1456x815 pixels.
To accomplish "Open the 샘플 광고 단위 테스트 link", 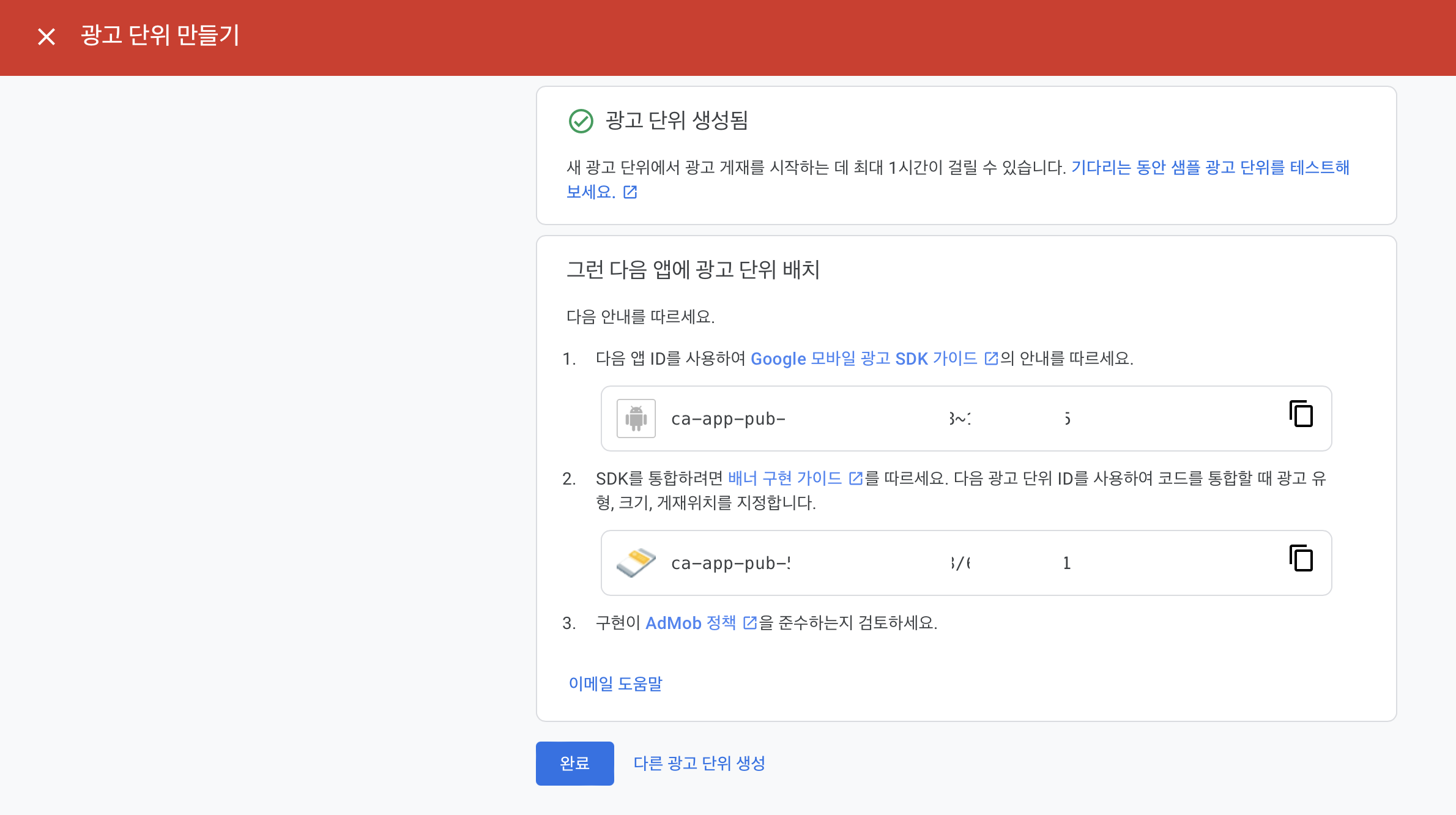I will [1209, 168].
